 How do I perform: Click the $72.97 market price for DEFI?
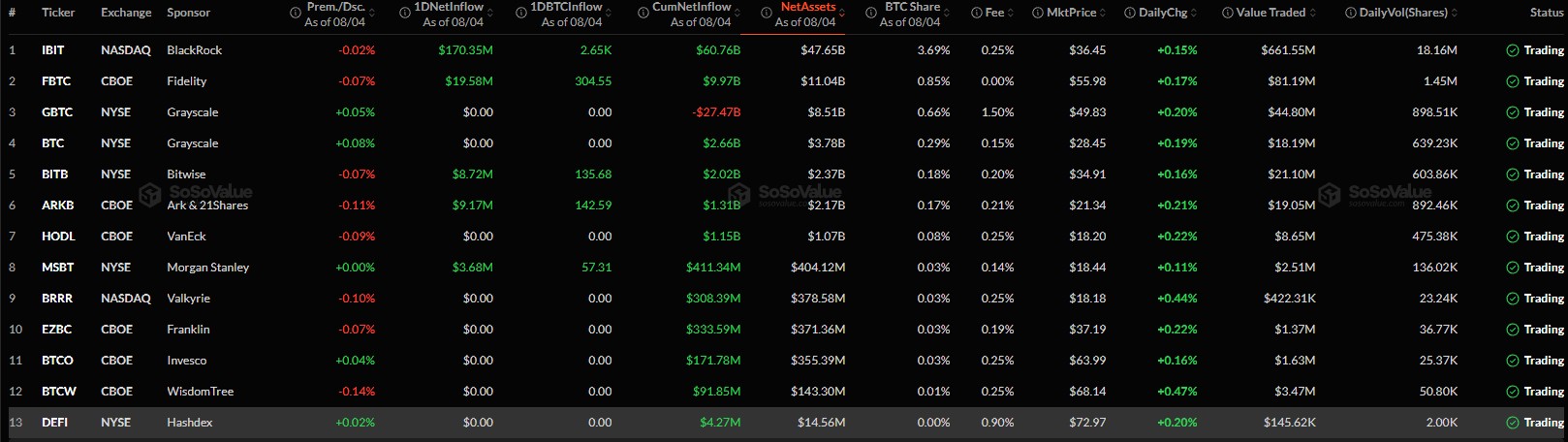1087,423
